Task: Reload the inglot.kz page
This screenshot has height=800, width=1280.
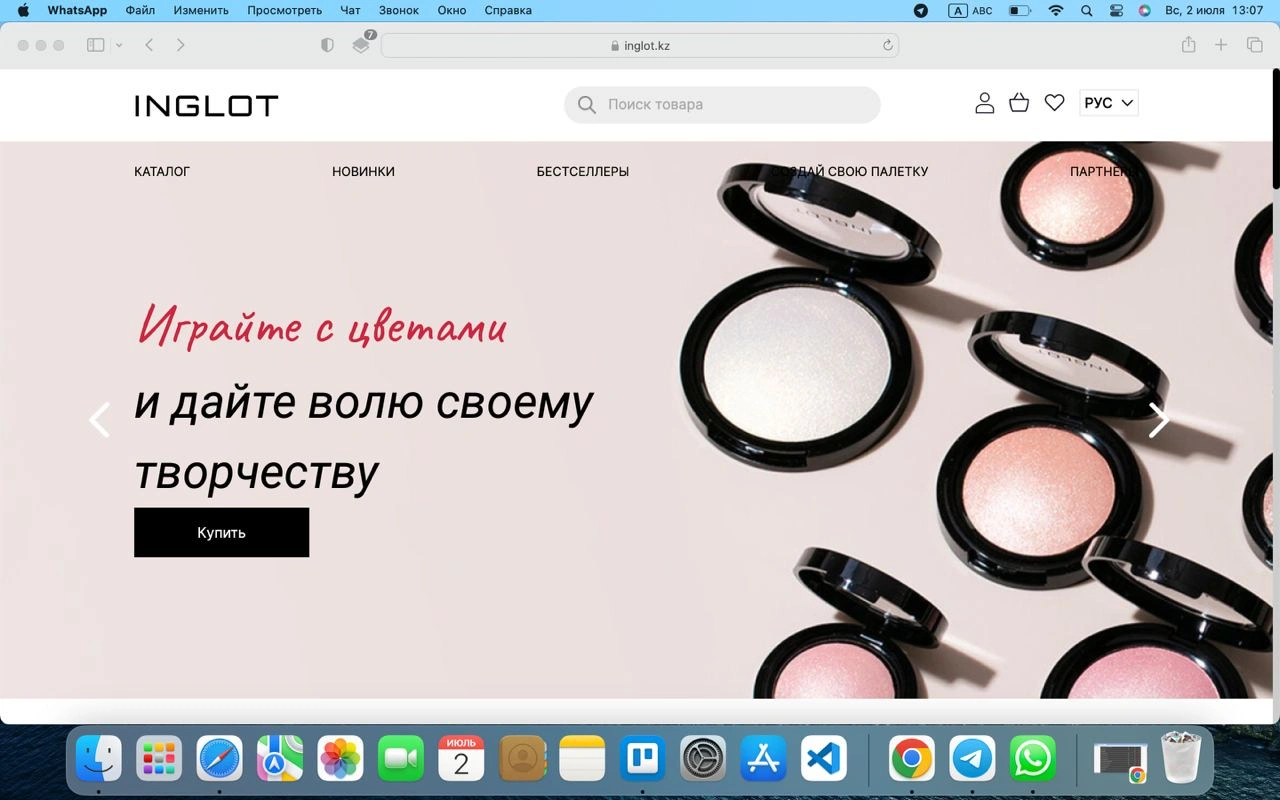Action: (x=887, y=45)
